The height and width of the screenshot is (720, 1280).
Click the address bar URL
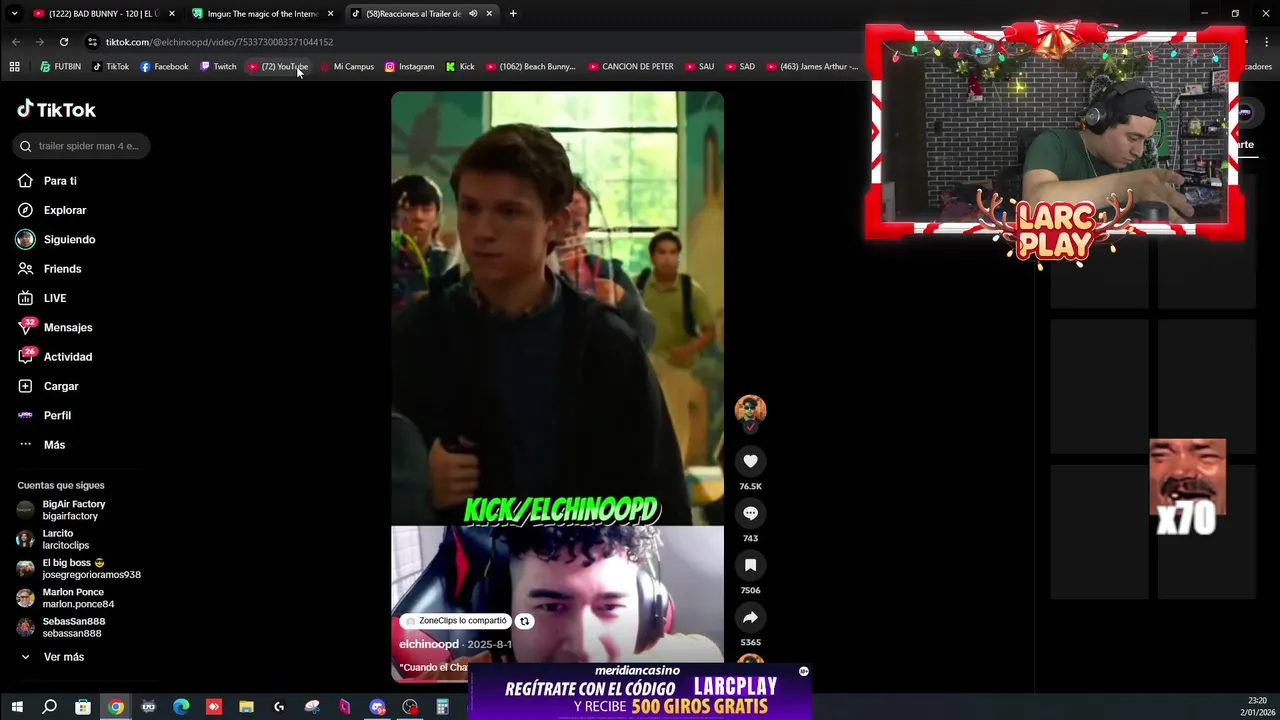tap(219, 42)
